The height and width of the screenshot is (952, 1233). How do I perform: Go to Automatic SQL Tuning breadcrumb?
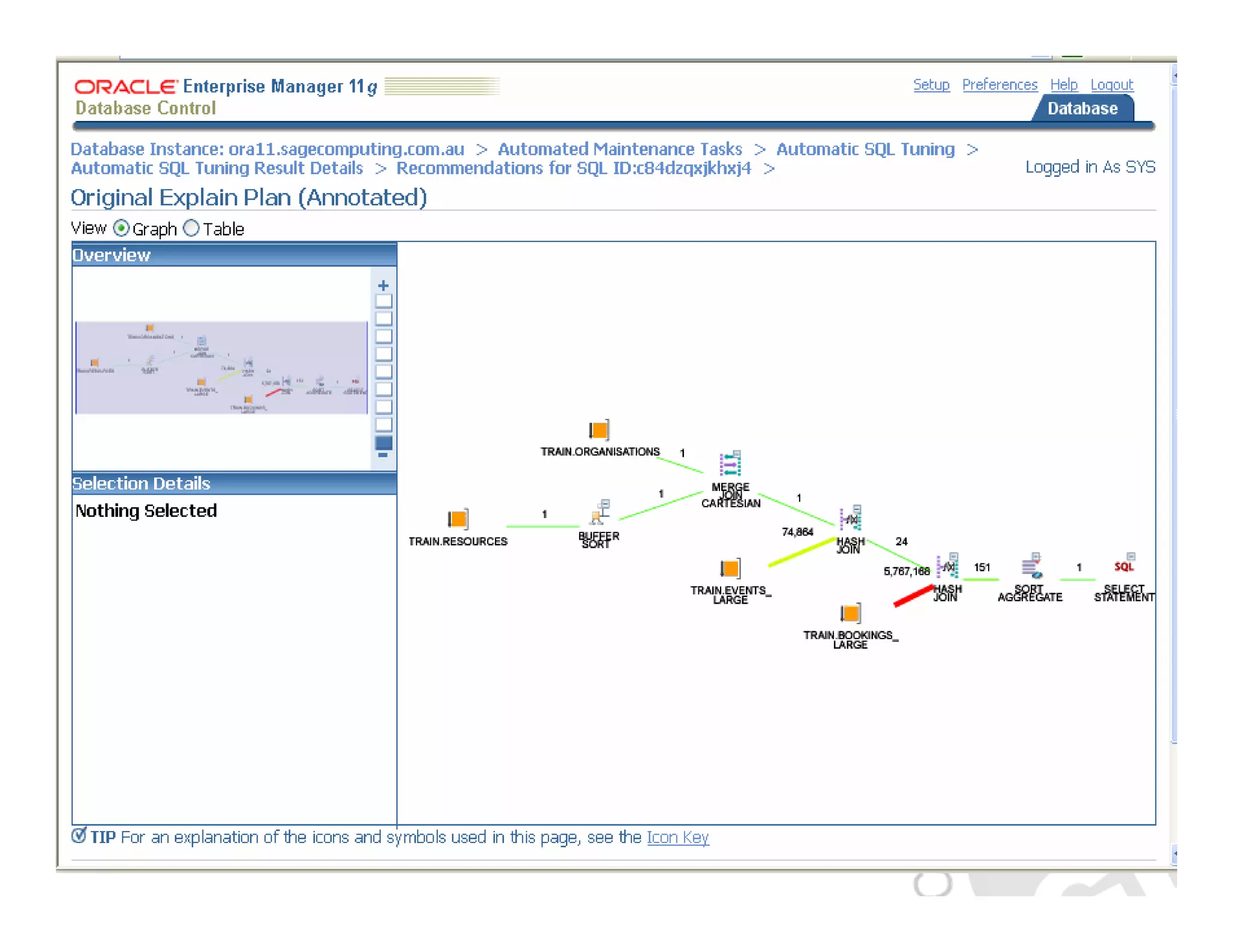click(865, 149)
